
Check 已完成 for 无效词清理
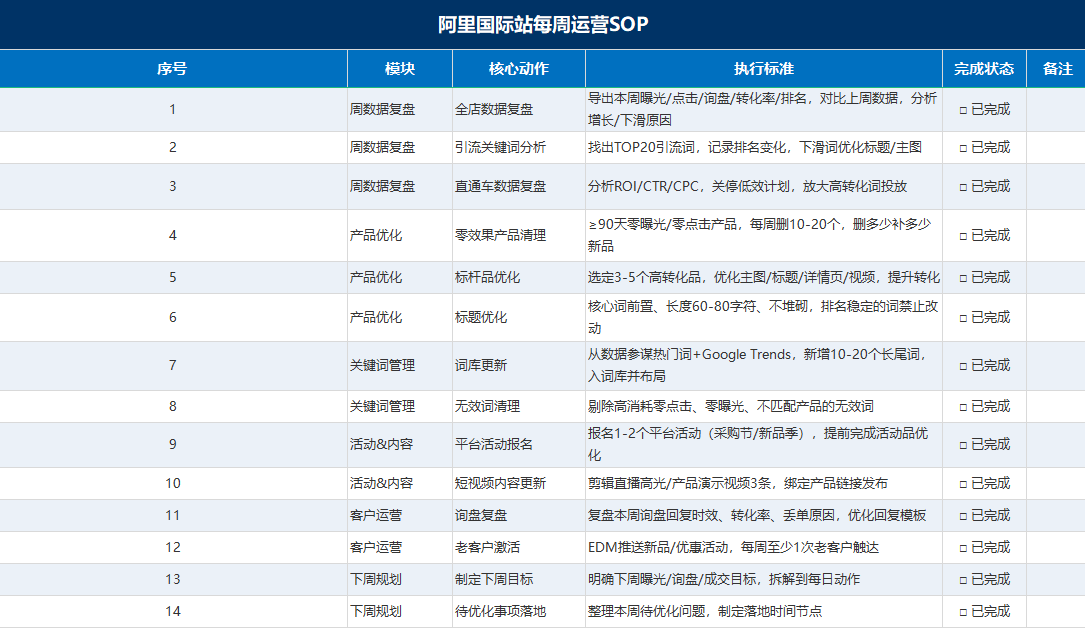(963, 407)
